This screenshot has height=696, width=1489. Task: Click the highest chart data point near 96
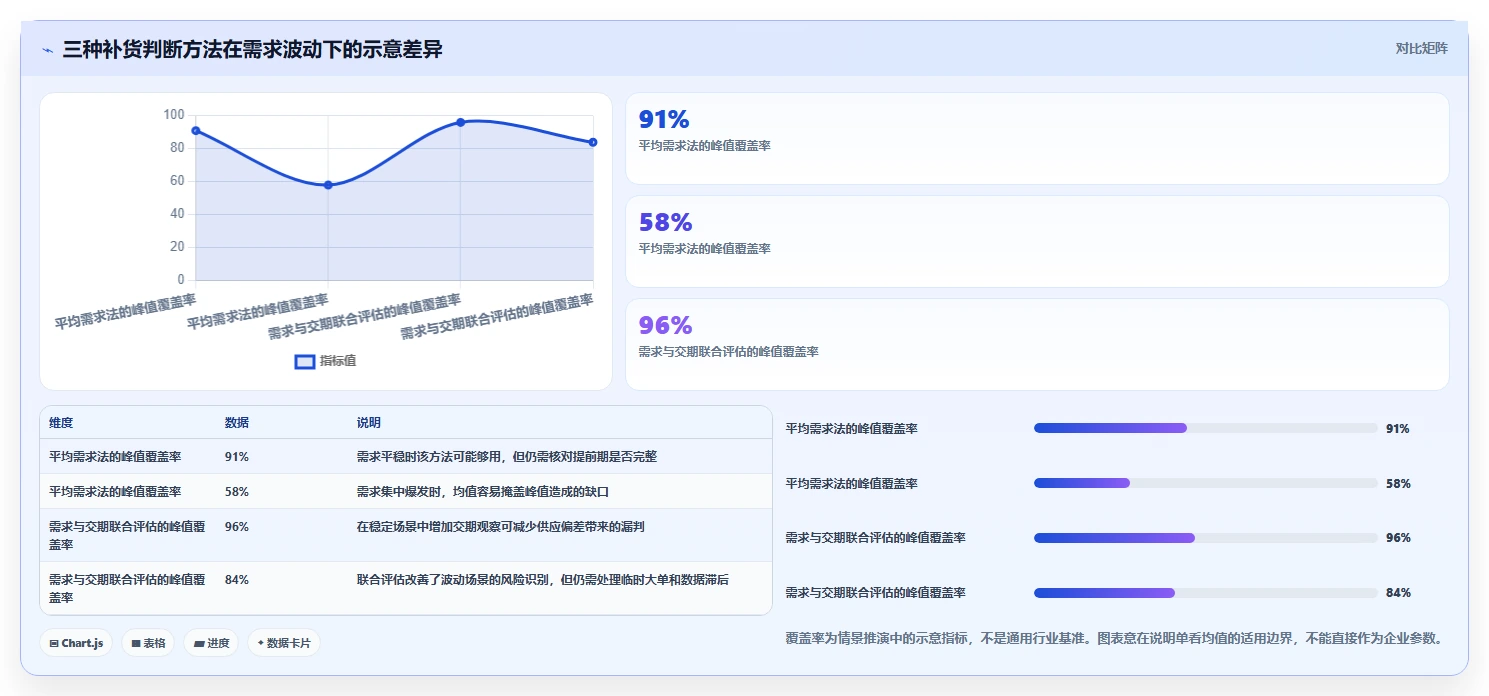[460, 122]
